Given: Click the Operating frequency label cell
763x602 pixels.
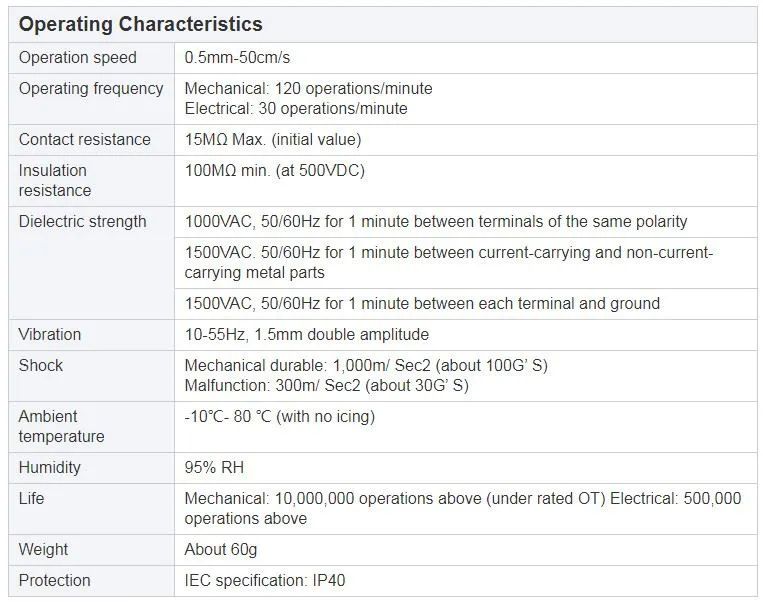Looking at the screenshot, I should [91, 89].
